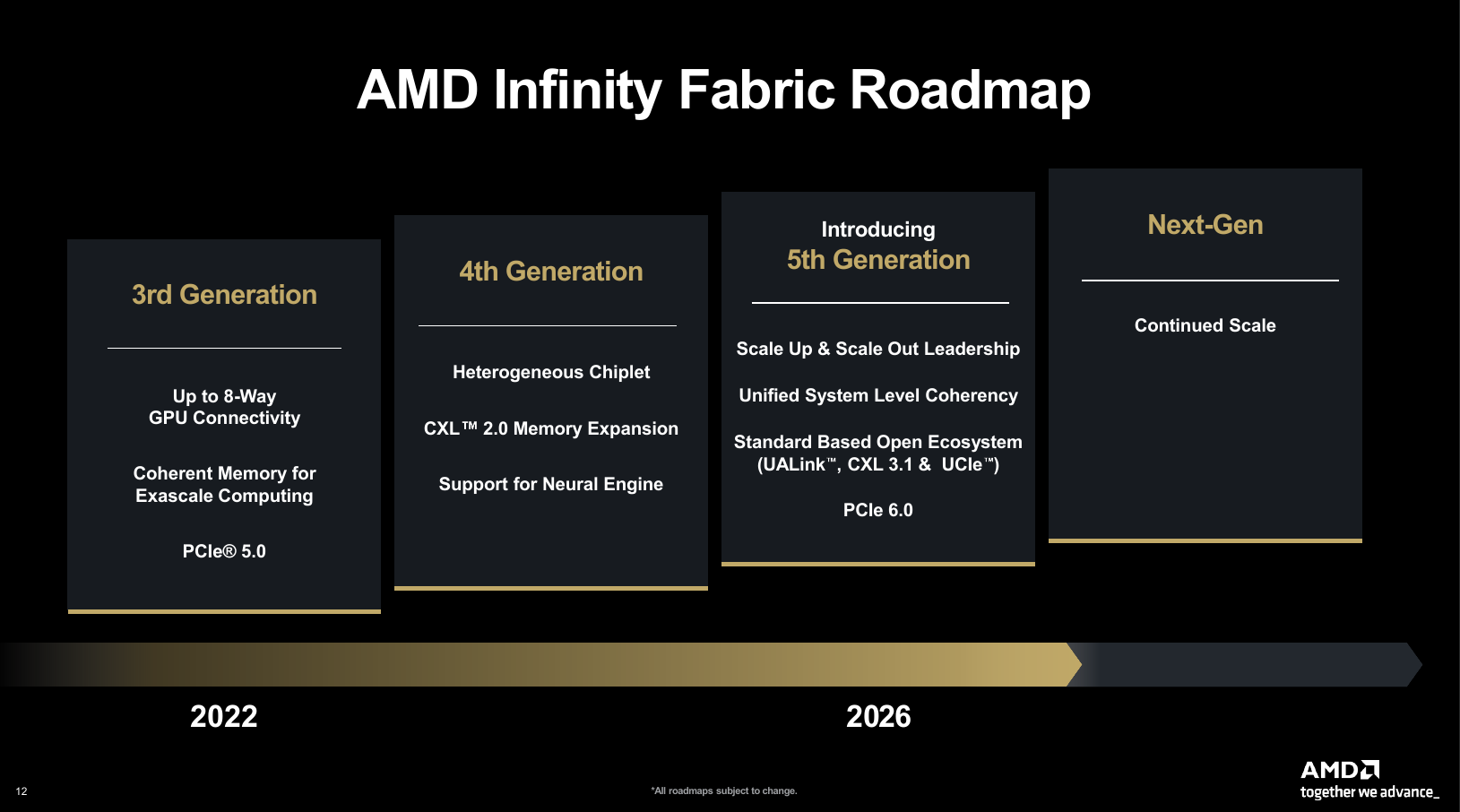The height and width of the screenshot is (812, 1460).
Task: Select the '5th Generation' heading
Action: tap(878, 260)
